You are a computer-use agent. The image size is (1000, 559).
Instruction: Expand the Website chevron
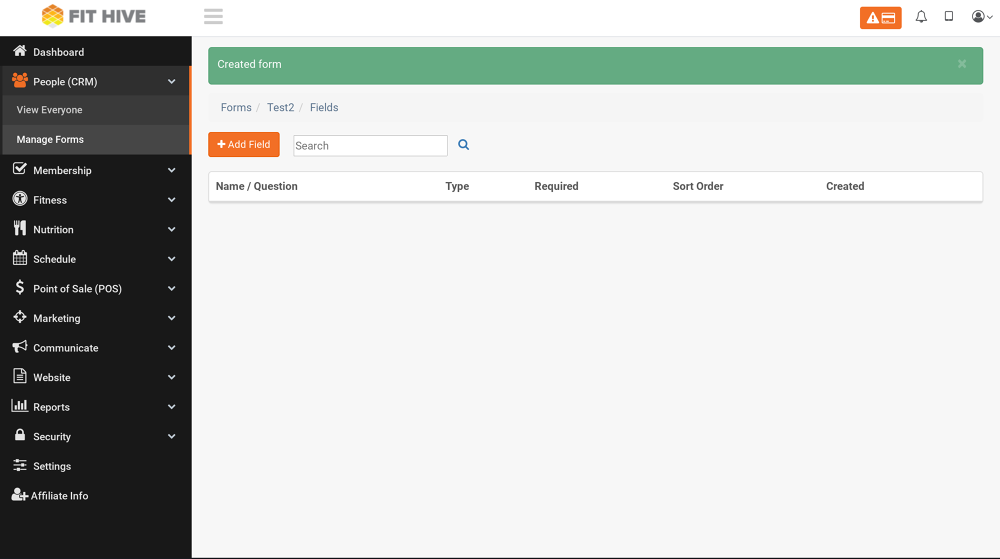172,377
